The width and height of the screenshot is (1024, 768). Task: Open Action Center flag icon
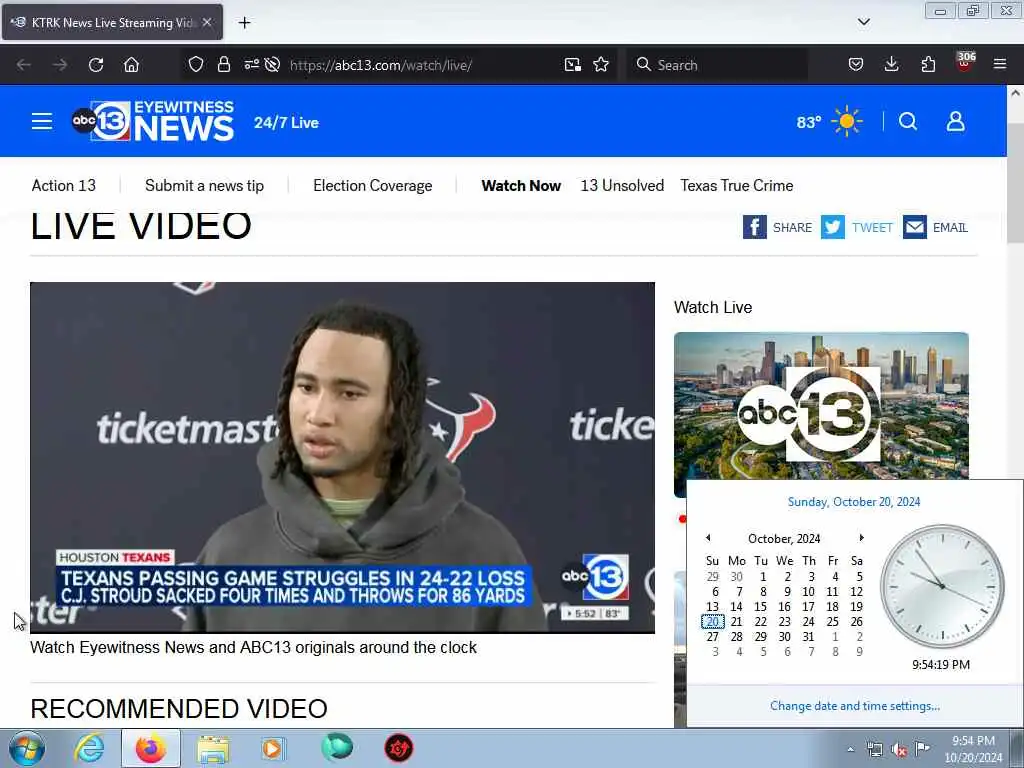[922, 748]
